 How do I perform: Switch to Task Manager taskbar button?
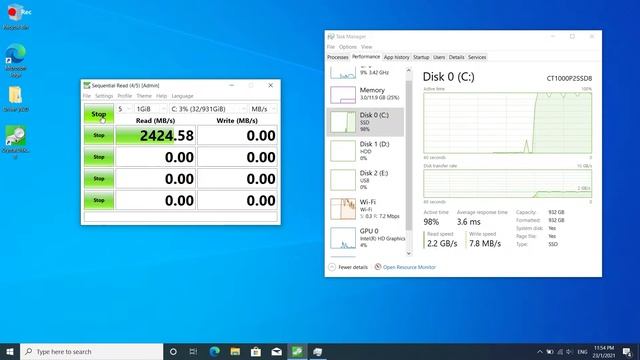point(318,351)
